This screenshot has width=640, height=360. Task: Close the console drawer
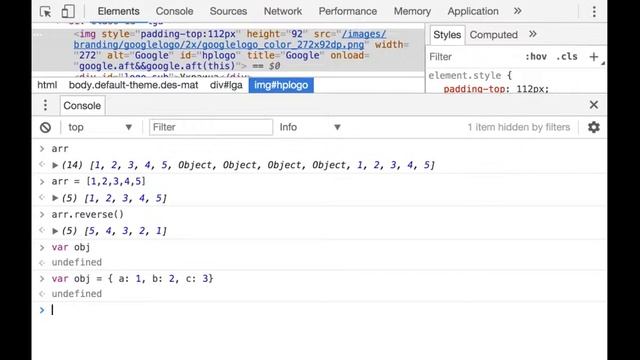point(593,105)
